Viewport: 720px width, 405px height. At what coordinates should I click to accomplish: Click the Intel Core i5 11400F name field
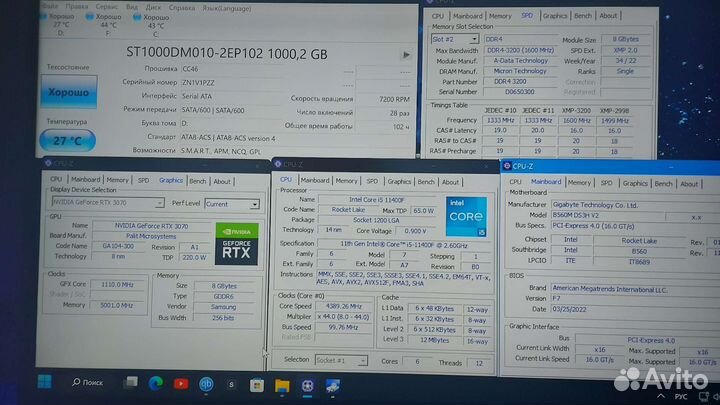(377, 200)
